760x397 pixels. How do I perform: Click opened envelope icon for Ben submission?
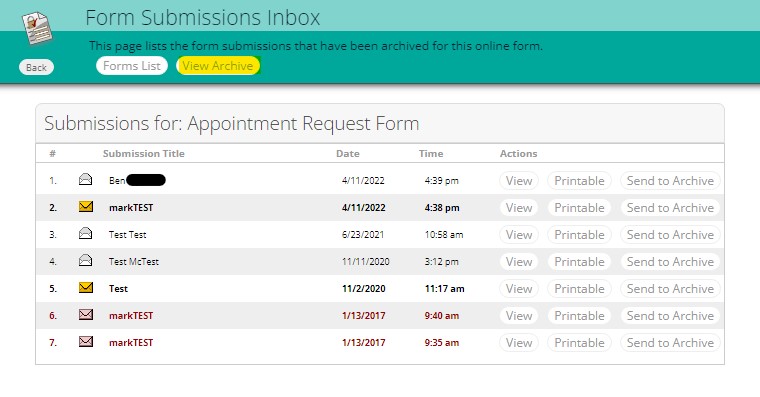(x=85, y=180)
